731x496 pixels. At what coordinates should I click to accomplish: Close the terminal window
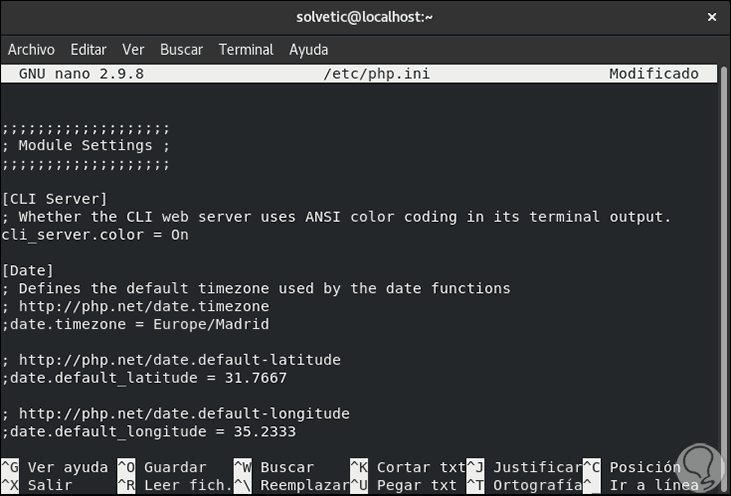click(x=711, y=16)
